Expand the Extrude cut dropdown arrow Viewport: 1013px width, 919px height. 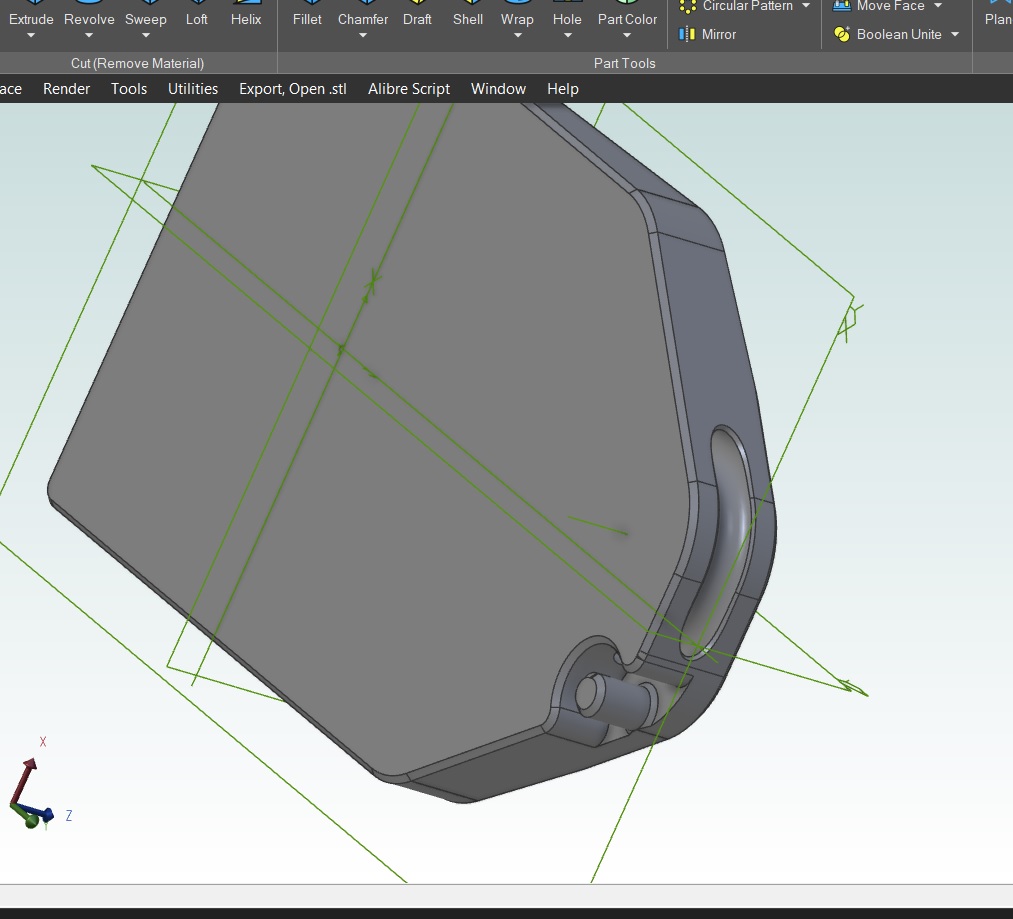click(31, 36)
